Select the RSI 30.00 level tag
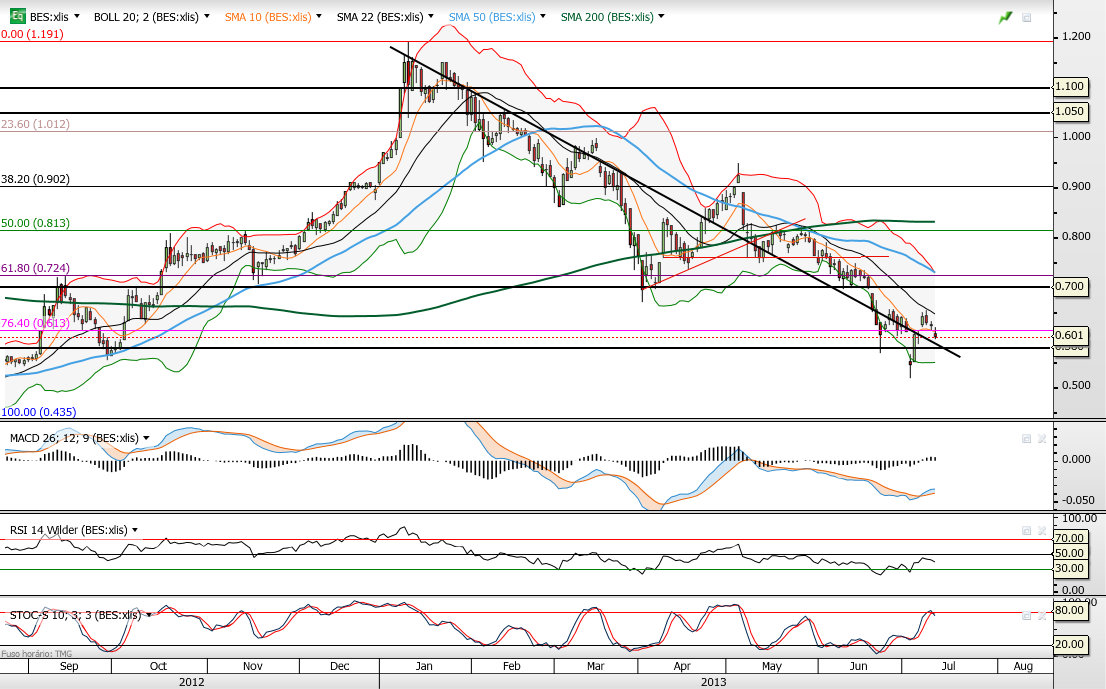The image size is (1106, 689). (1069, 568)
